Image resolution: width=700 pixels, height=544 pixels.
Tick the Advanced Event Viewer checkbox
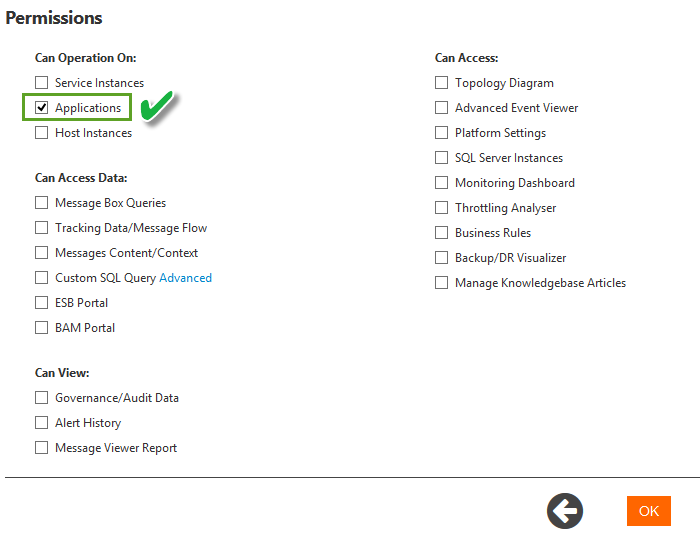pos(442,108)
